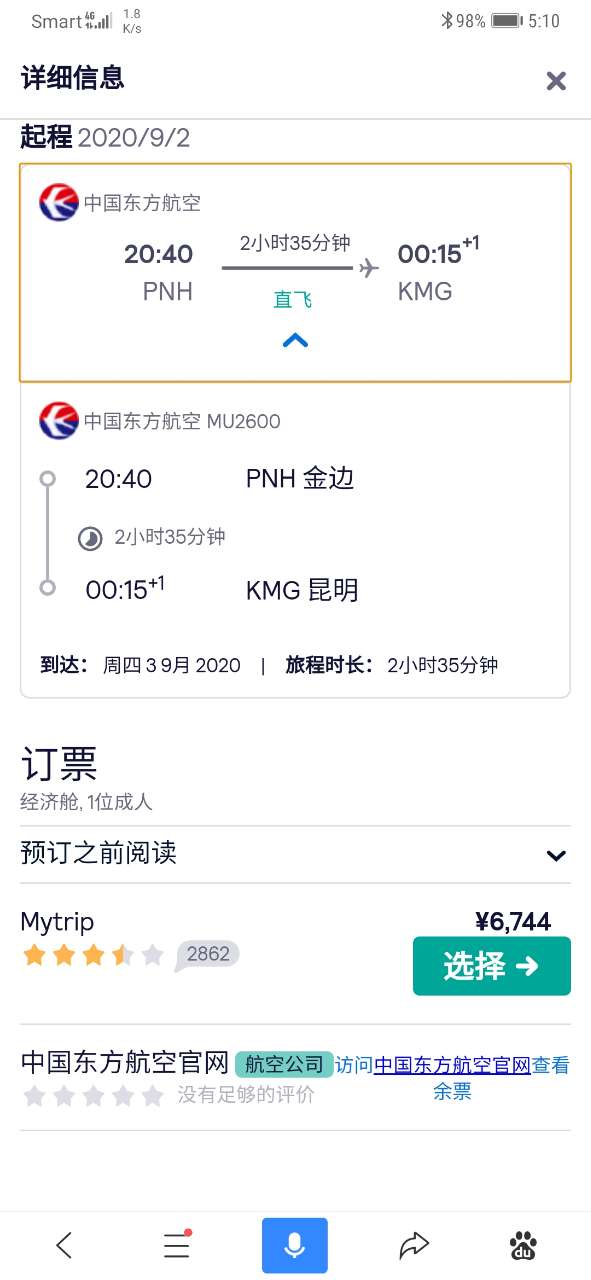
Task: Tap the 航空公司 badge
Action: click(x=284, y=1064)
